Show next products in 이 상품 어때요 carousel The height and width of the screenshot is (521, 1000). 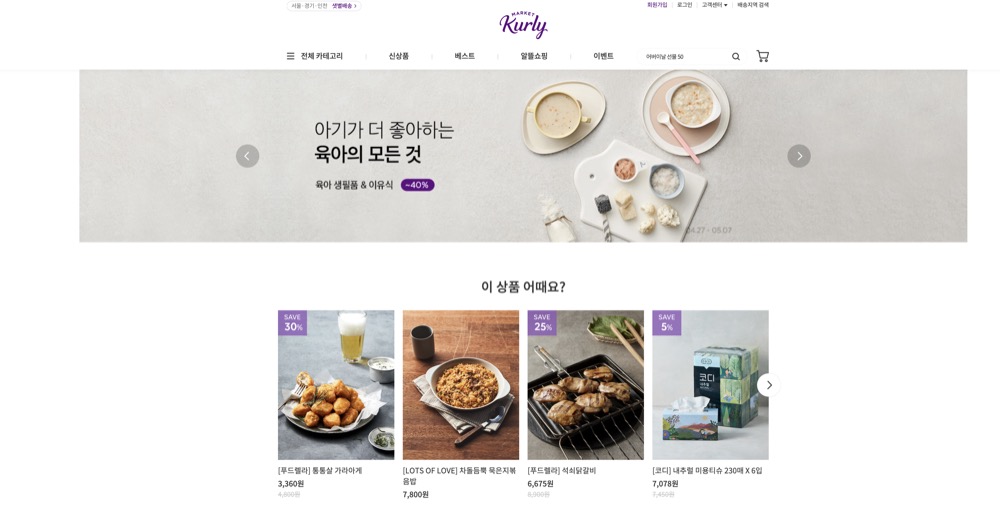pos(768,385)
